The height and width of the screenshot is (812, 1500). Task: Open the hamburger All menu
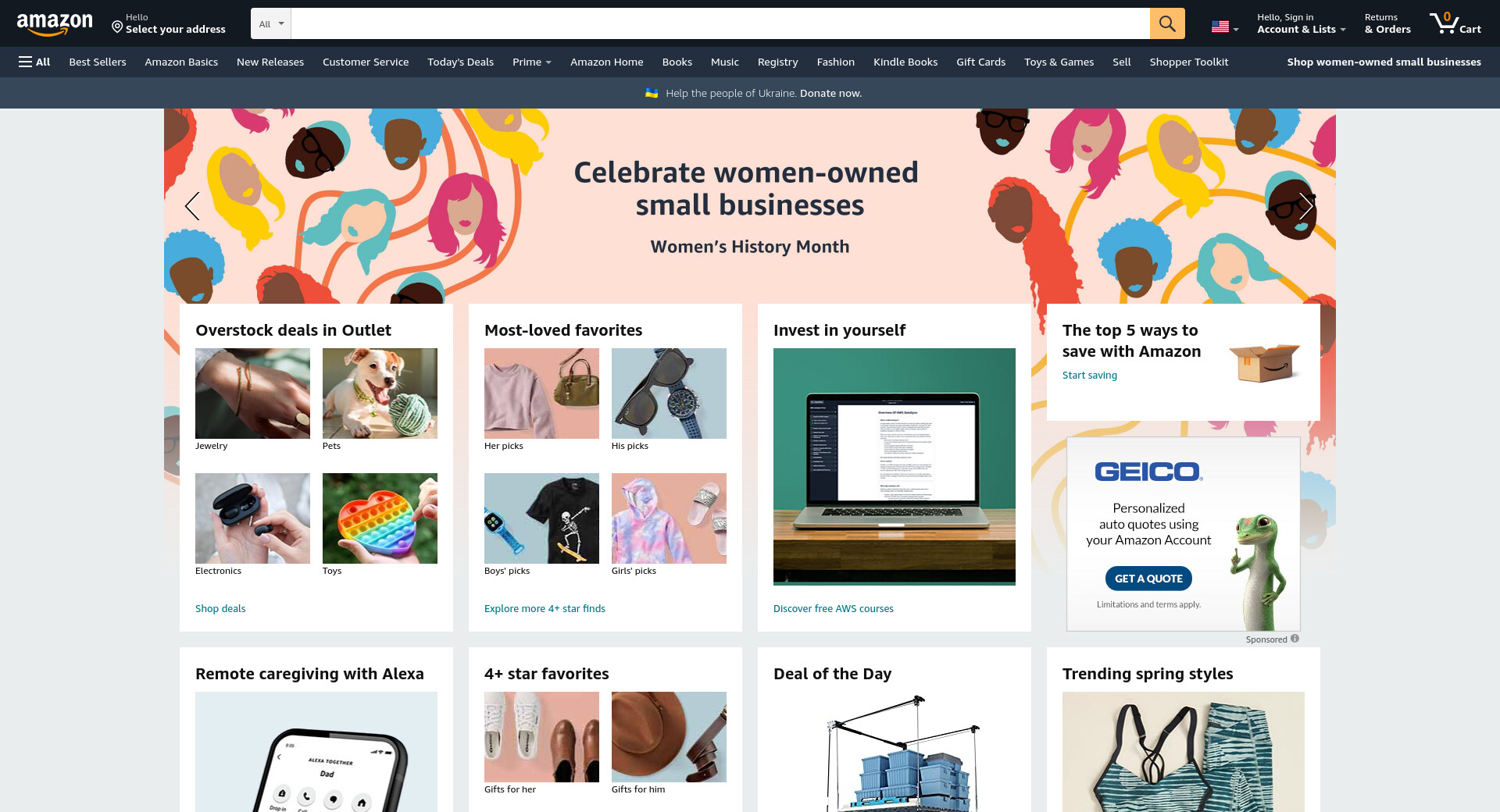(34, 62)
